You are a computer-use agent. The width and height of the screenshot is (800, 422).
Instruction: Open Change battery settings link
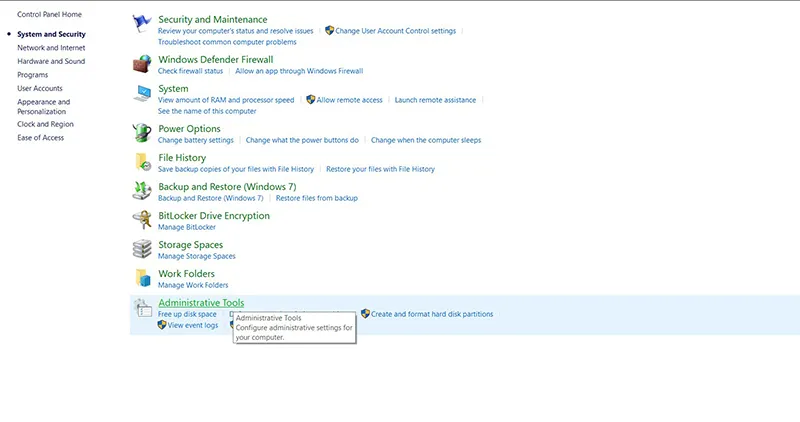pyautogui.click(x=196, y=140)
